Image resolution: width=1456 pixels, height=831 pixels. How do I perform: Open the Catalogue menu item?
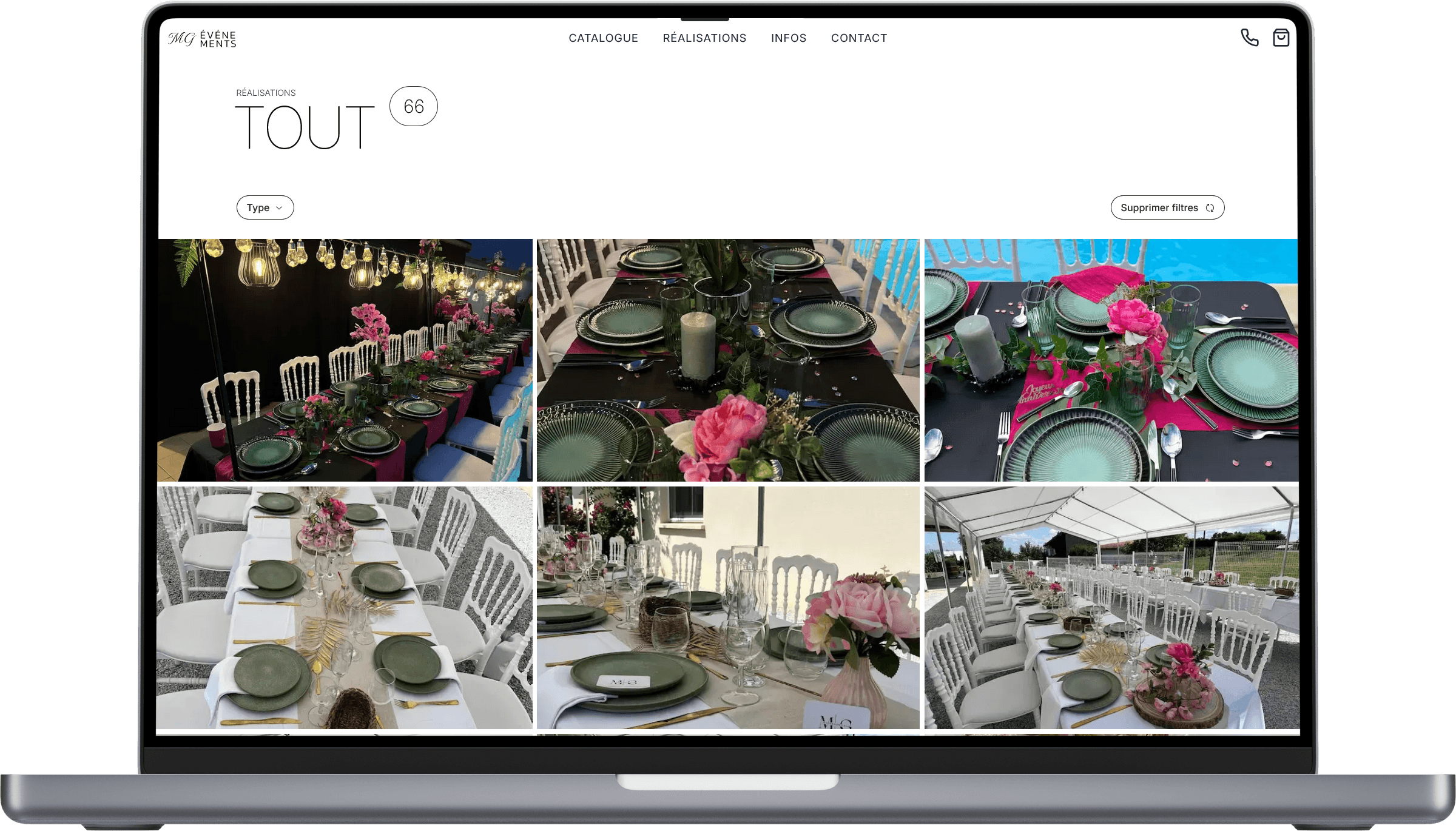603,38
